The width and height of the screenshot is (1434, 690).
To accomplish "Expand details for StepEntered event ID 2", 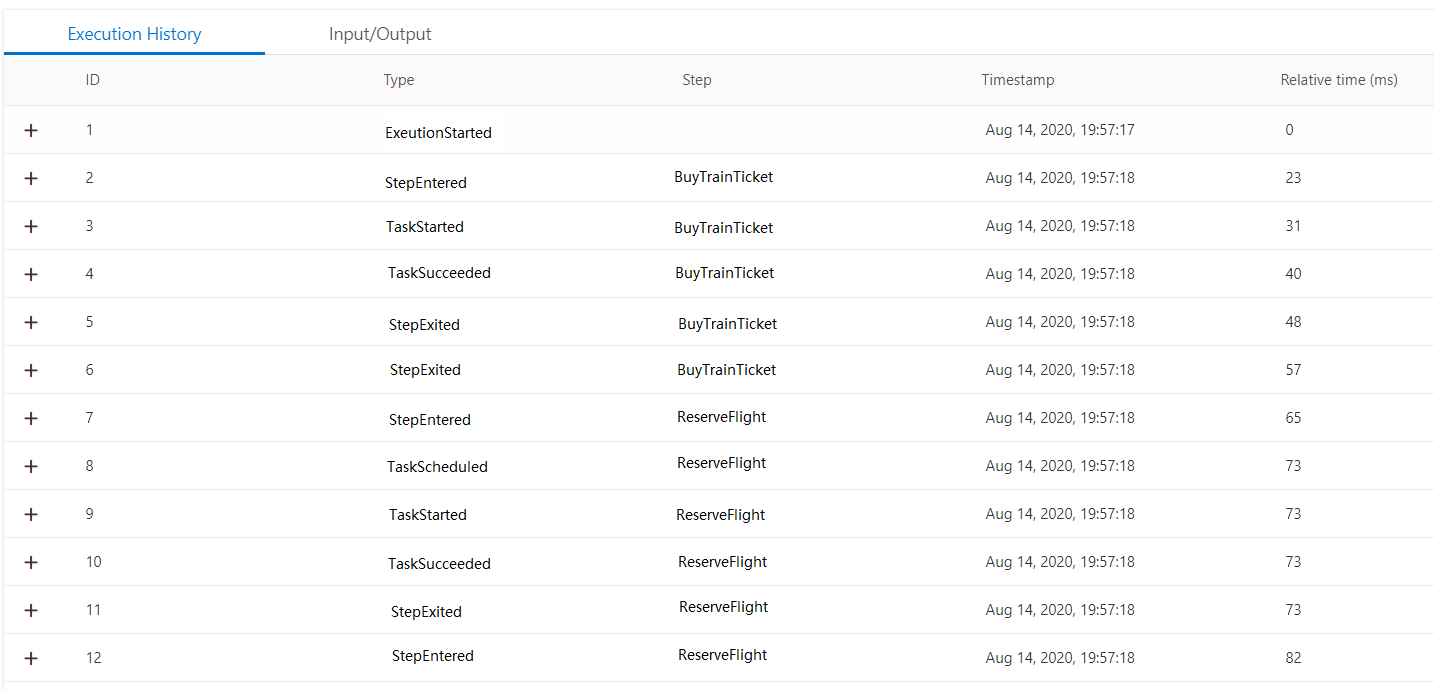I will pyautogui.click(x=31, y=177).
